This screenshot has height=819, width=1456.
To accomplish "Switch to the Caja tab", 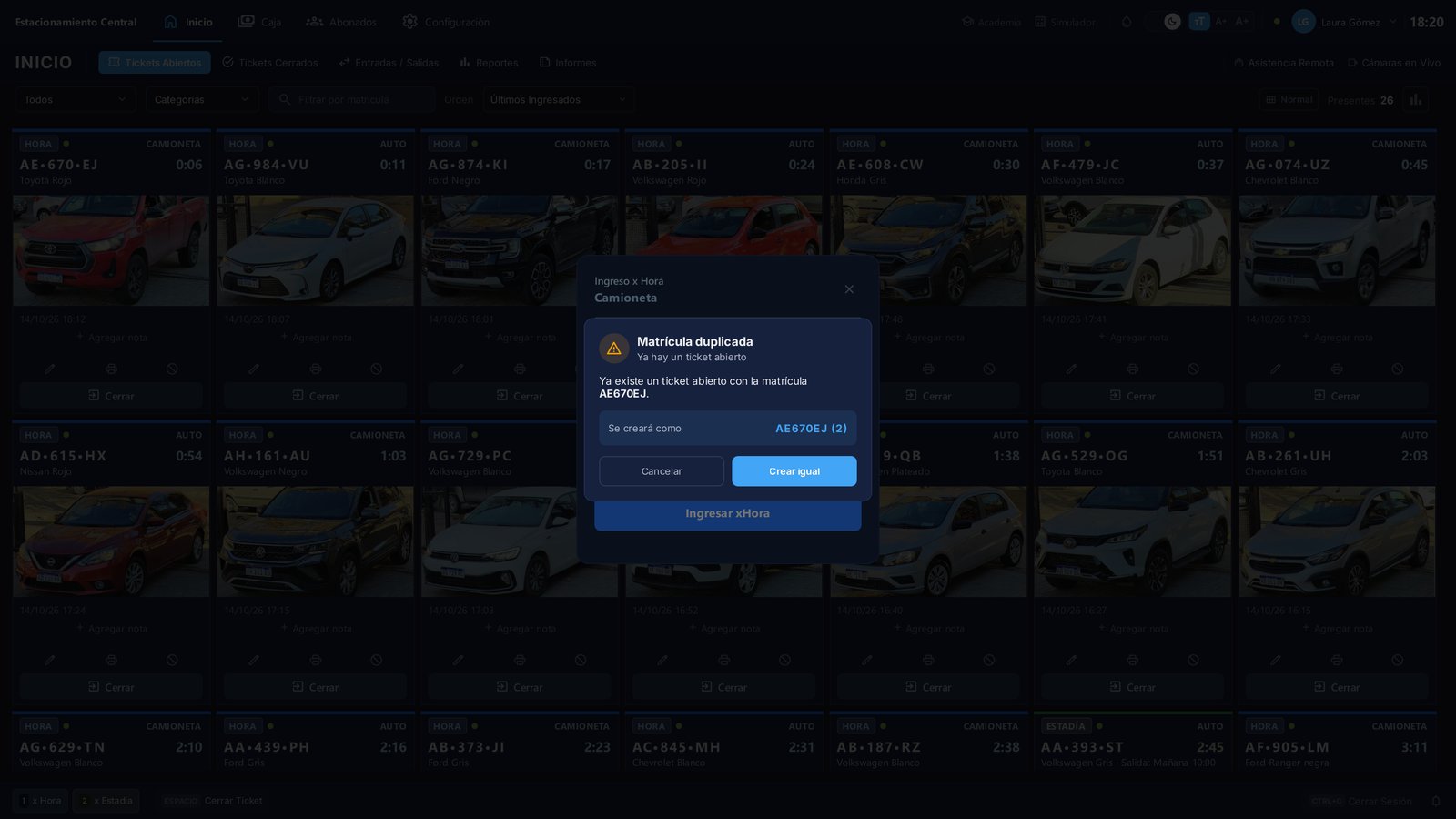I will (259, 22).
